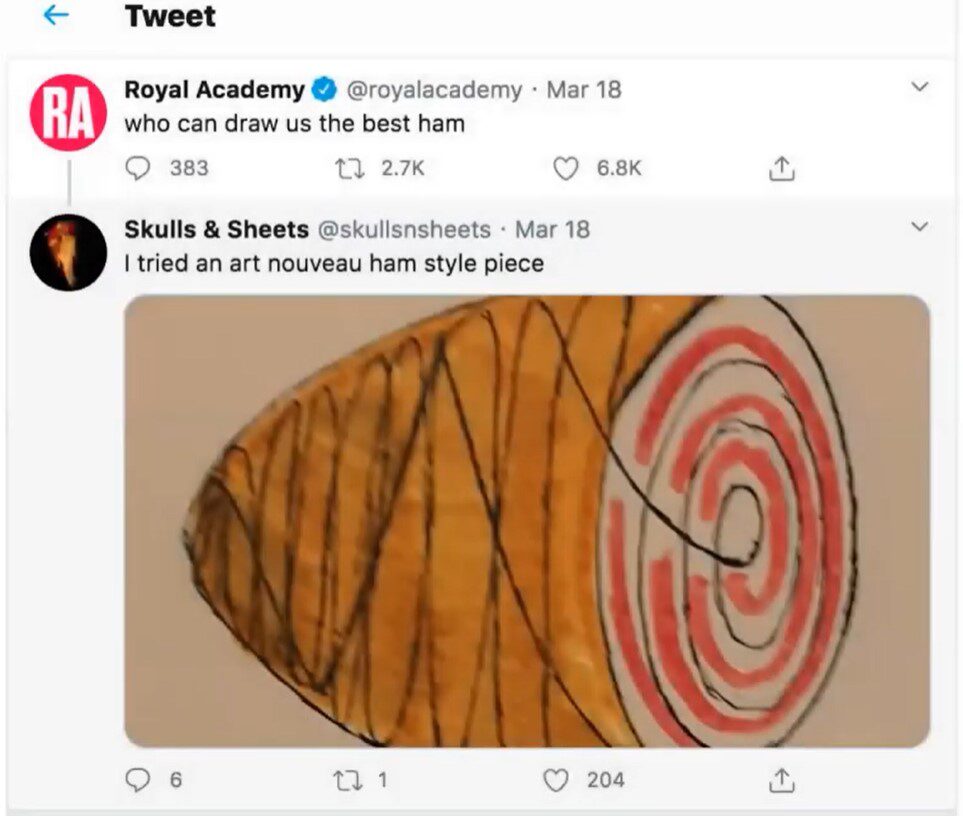The image size is (963, 816).
Task: Reply to the Royal Academy tweet
Action: [x=137, y=168]
